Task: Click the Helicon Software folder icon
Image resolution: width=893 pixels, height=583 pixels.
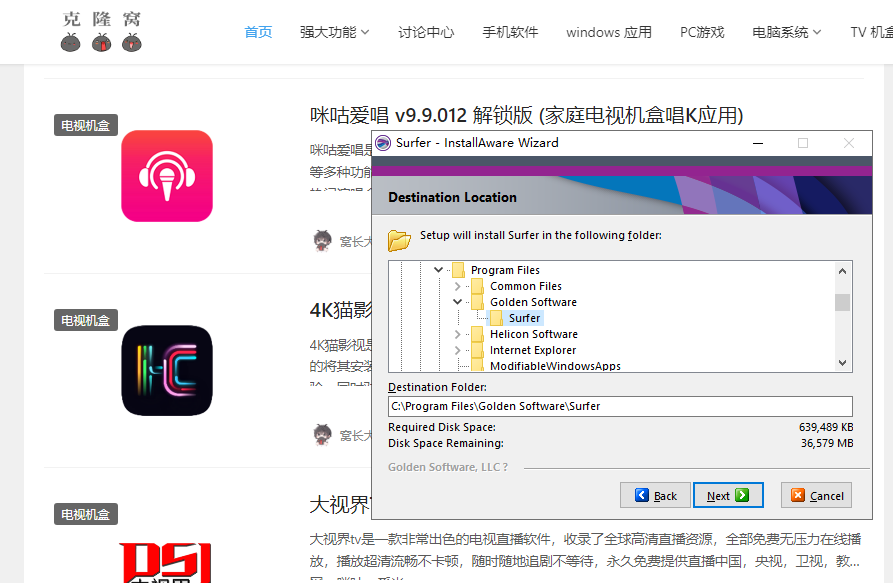Action: (x=478, y=334)
